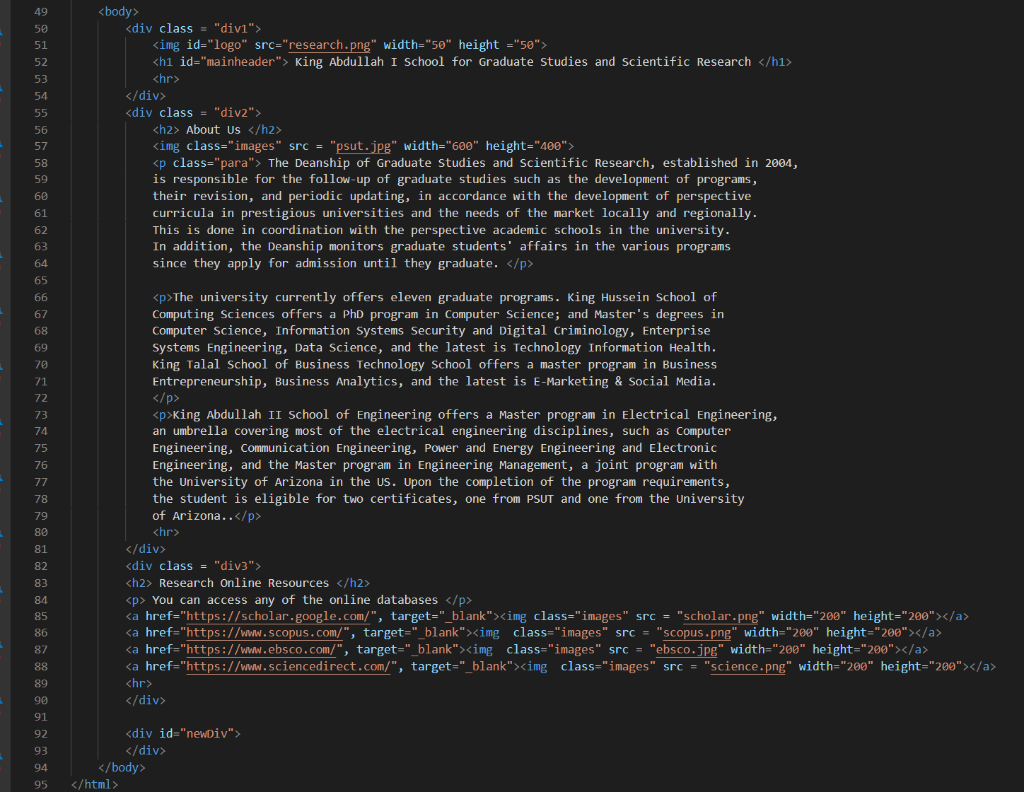Open the underlined ebsco.jpg source path

click(x=686, y=650)
